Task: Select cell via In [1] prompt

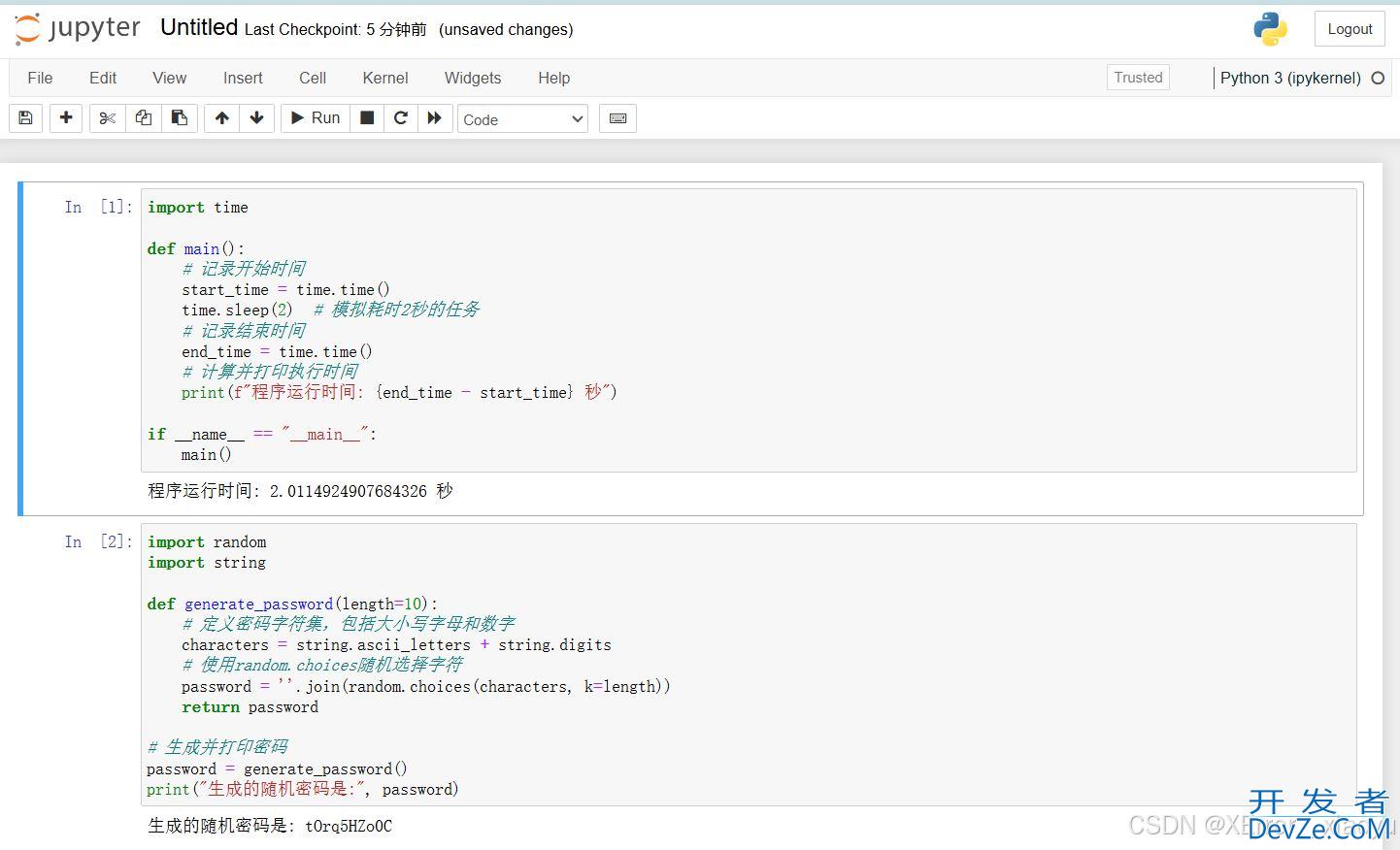Action: click(x=98, y=207)
